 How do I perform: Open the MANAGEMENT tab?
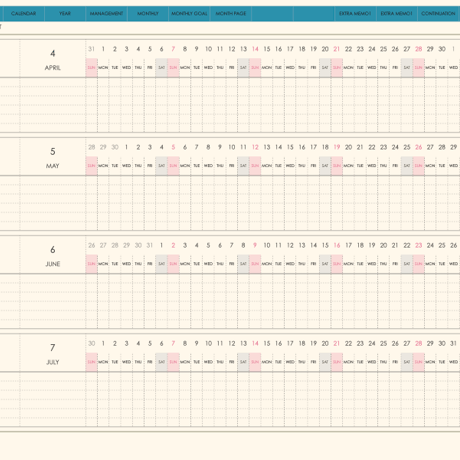106,13
